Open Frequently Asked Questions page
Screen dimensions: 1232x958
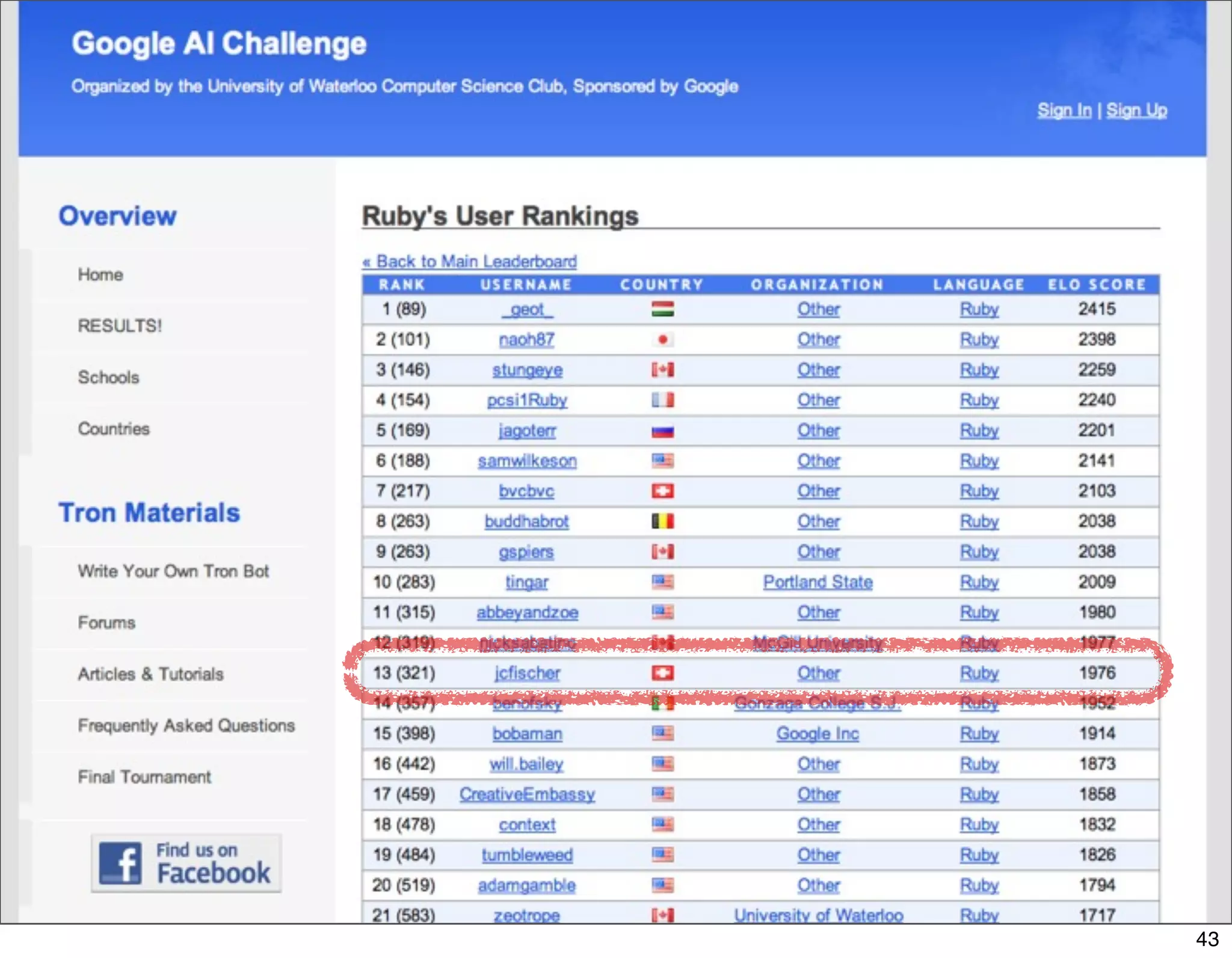click(x=186, y=726)
